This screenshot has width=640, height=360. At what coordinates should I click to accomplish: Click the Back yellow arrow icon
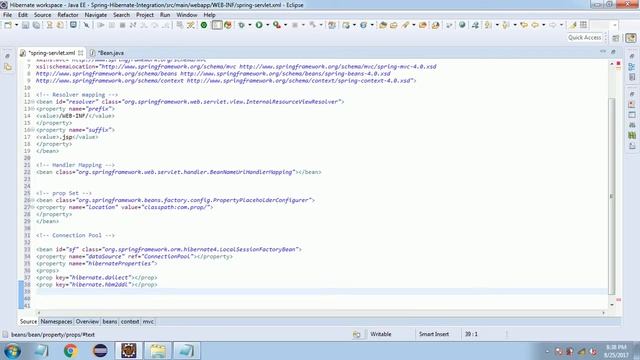click(x=535, y=25)
